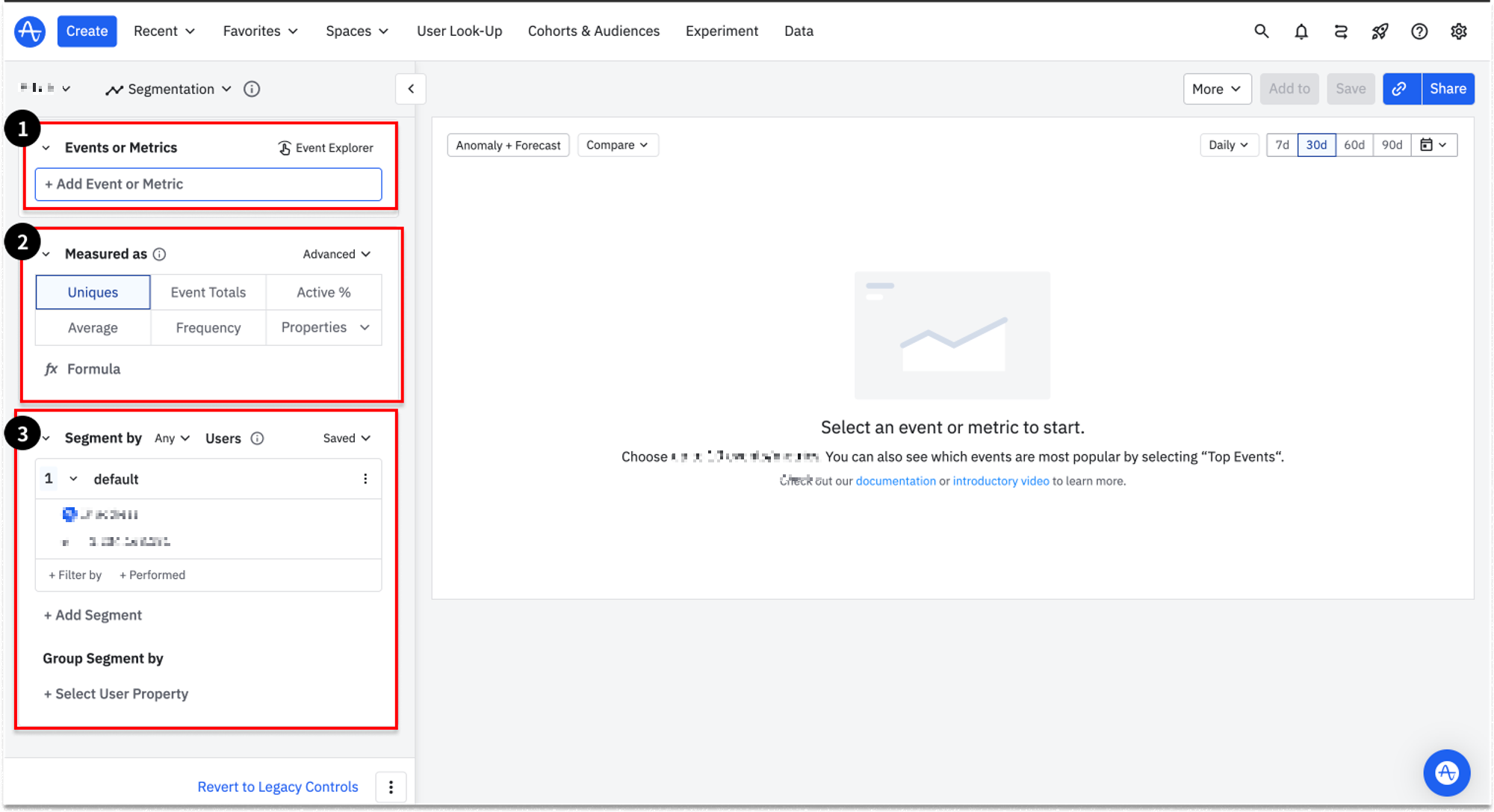The image size is (1494, 812).
Task: Open the Properties measurement dropdown
Action: (x=324, y=327)
